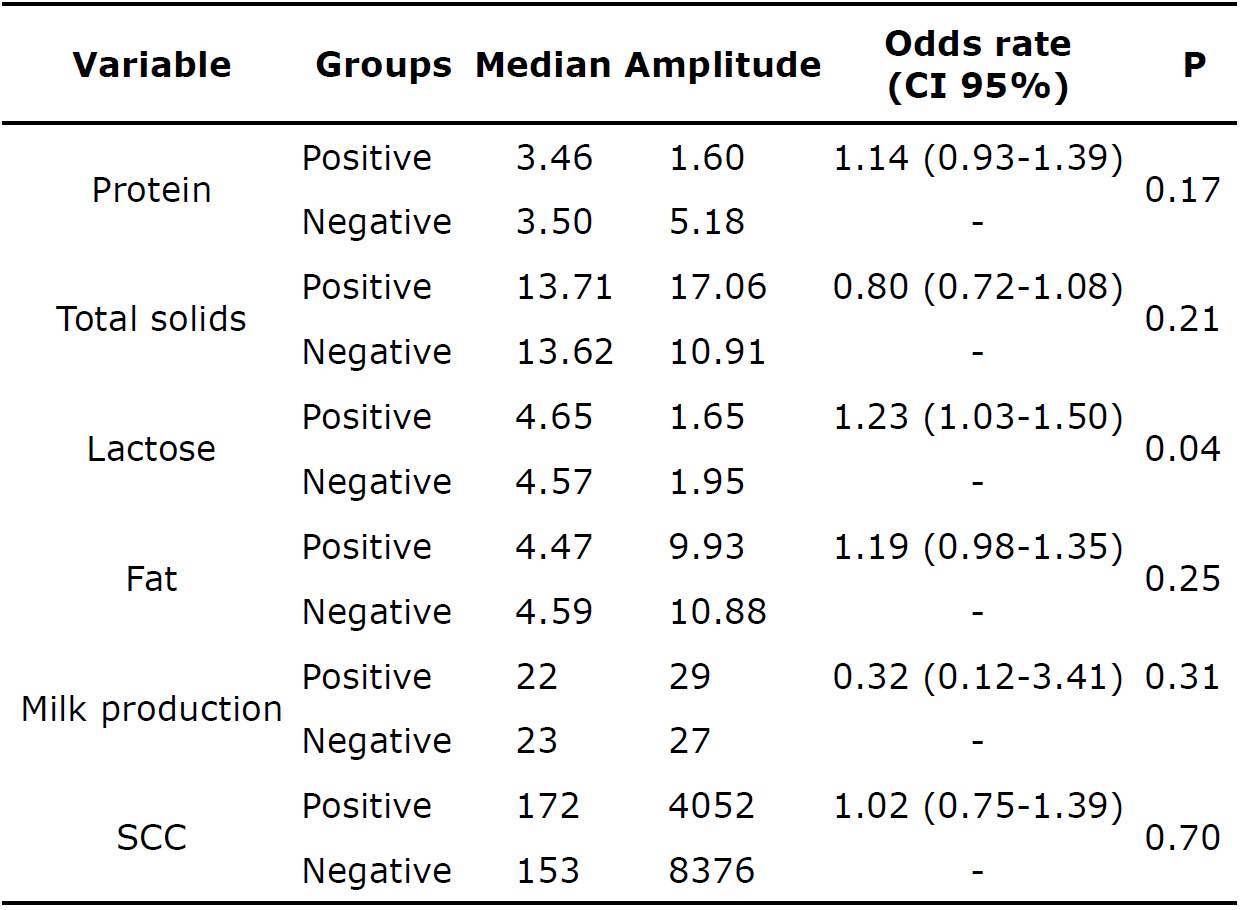Click the Amplitude column header
Image resolution: width=1240 pixels, height=910 pixels.
coord(723,66)
